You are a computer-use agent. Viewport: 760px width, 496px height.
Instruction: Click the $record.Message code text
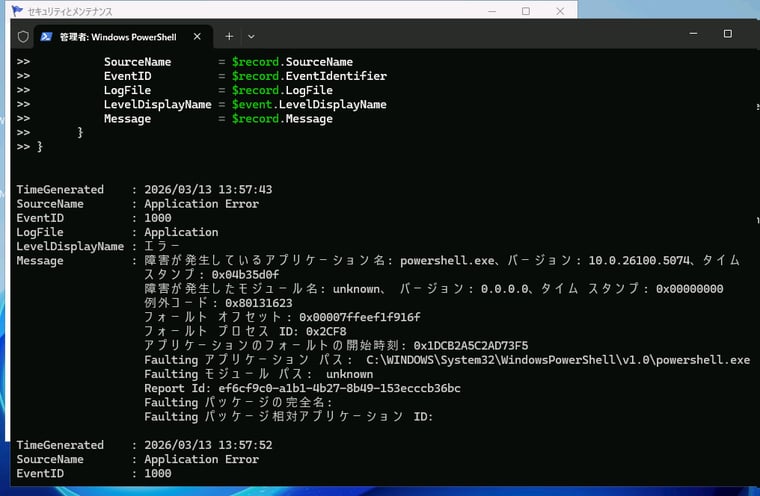point(282,119)
